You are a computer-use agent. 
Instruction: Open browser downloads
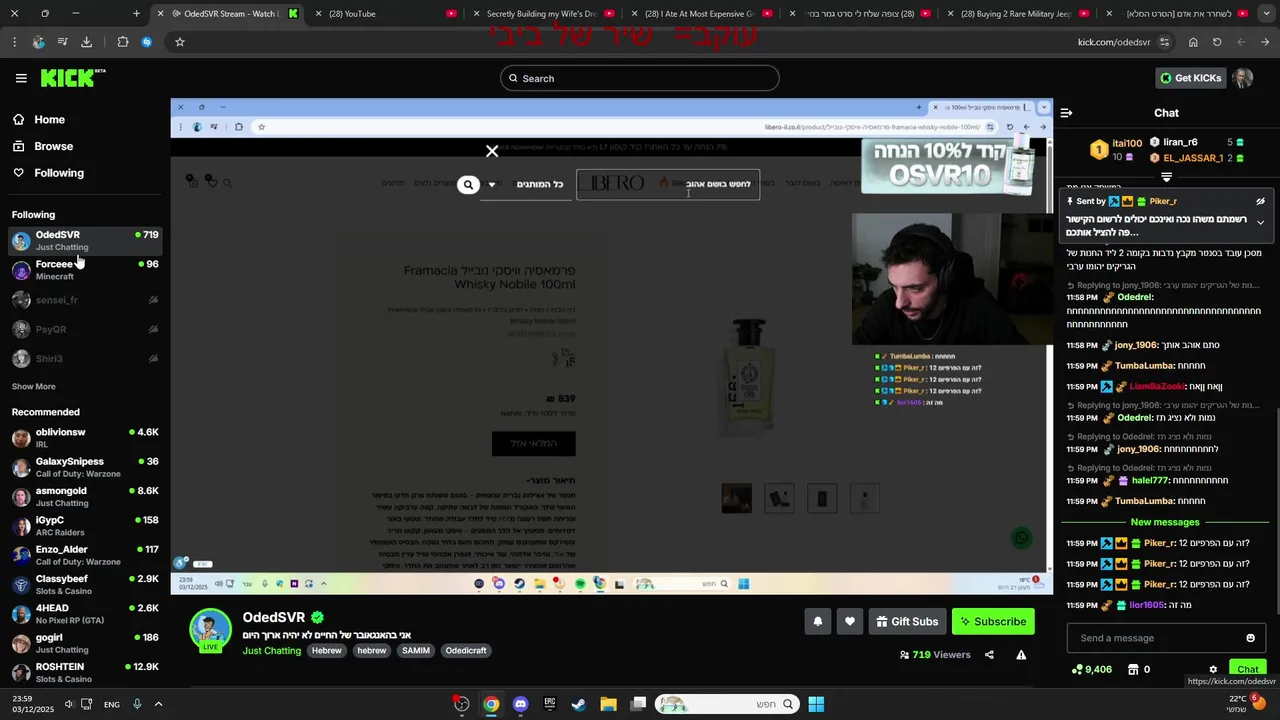(86, 42)
